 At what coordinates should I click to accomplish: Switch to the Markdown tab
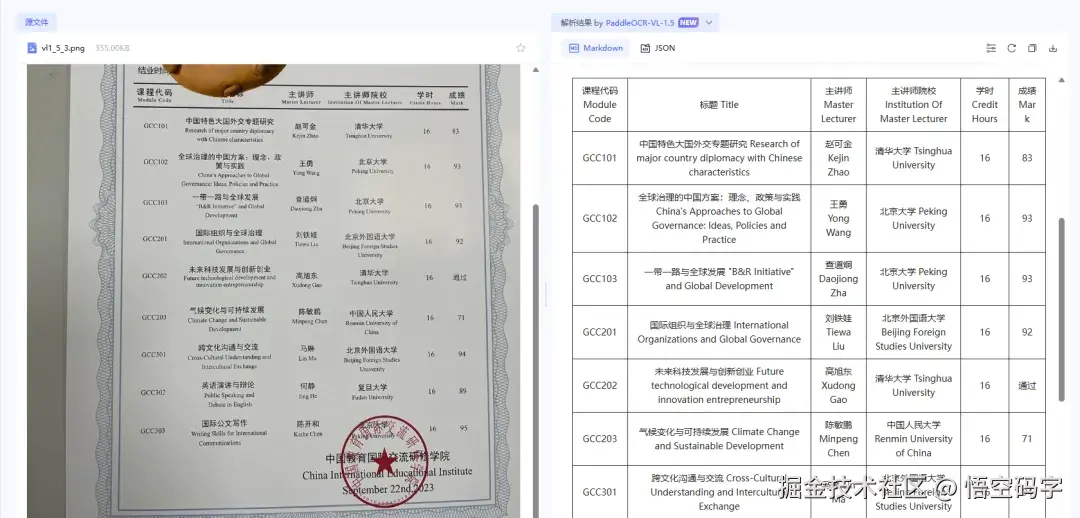click(x=596, y=48)
